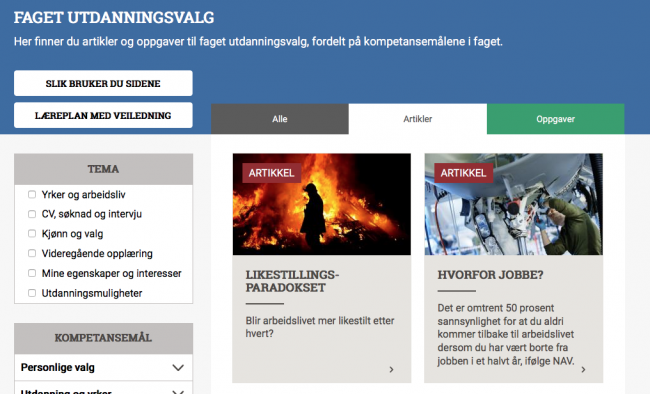Screen dimensions: 650x394
Task: Open Læreplan med veiledning button
Action: pos(103,115)
